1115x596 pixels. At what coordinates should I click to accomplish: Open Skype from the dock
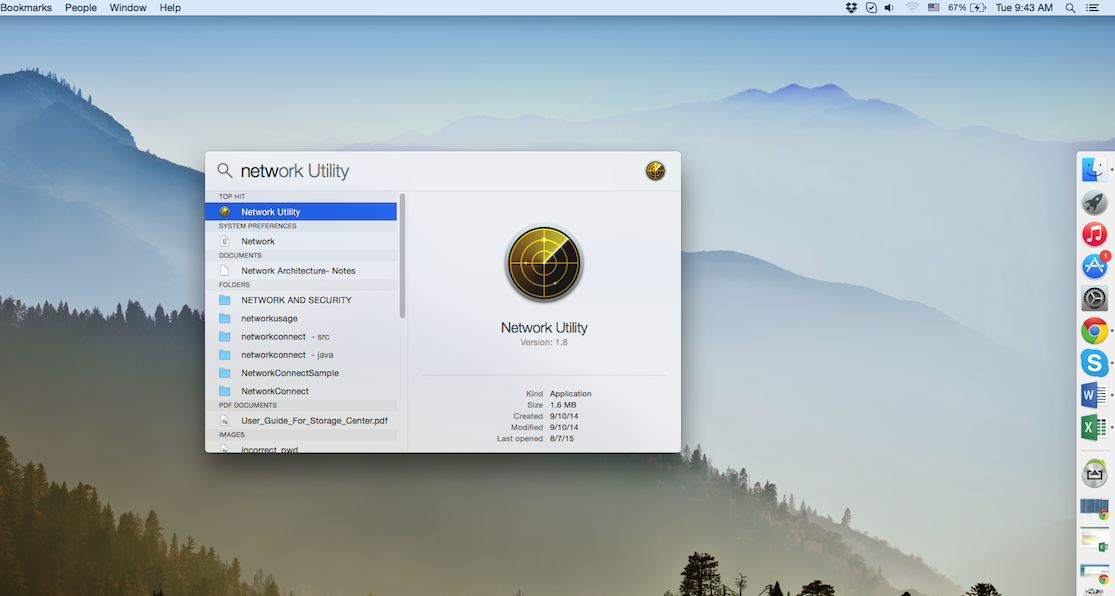coord(1094,363)
